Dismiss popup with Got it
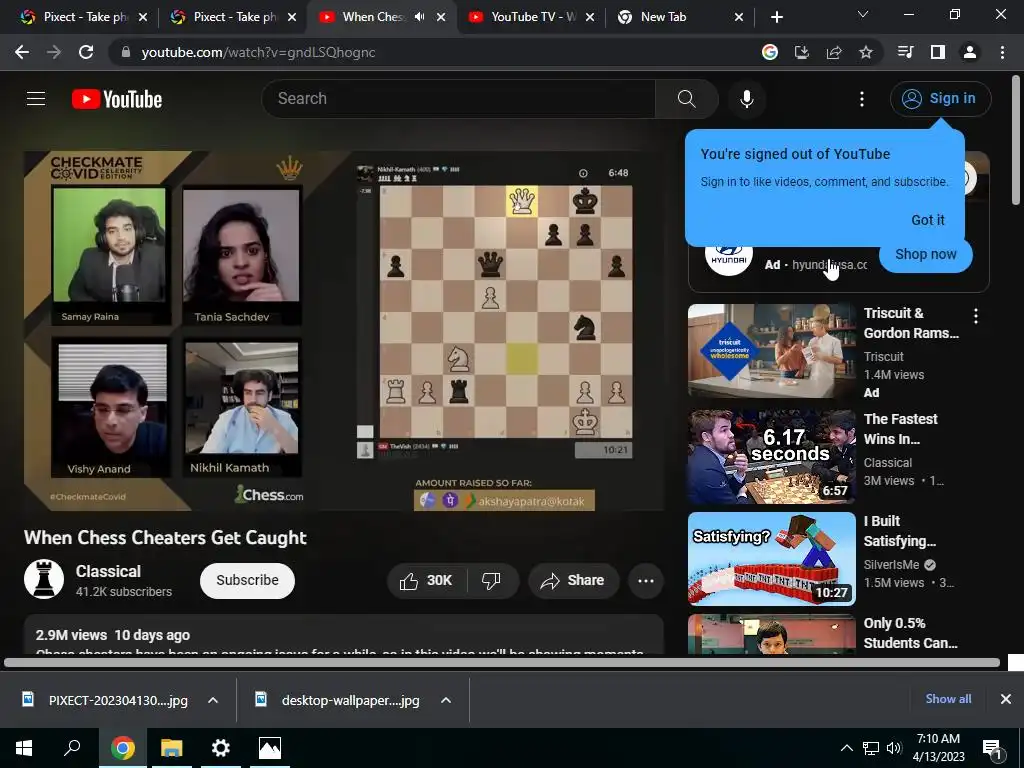 (928, 220)
